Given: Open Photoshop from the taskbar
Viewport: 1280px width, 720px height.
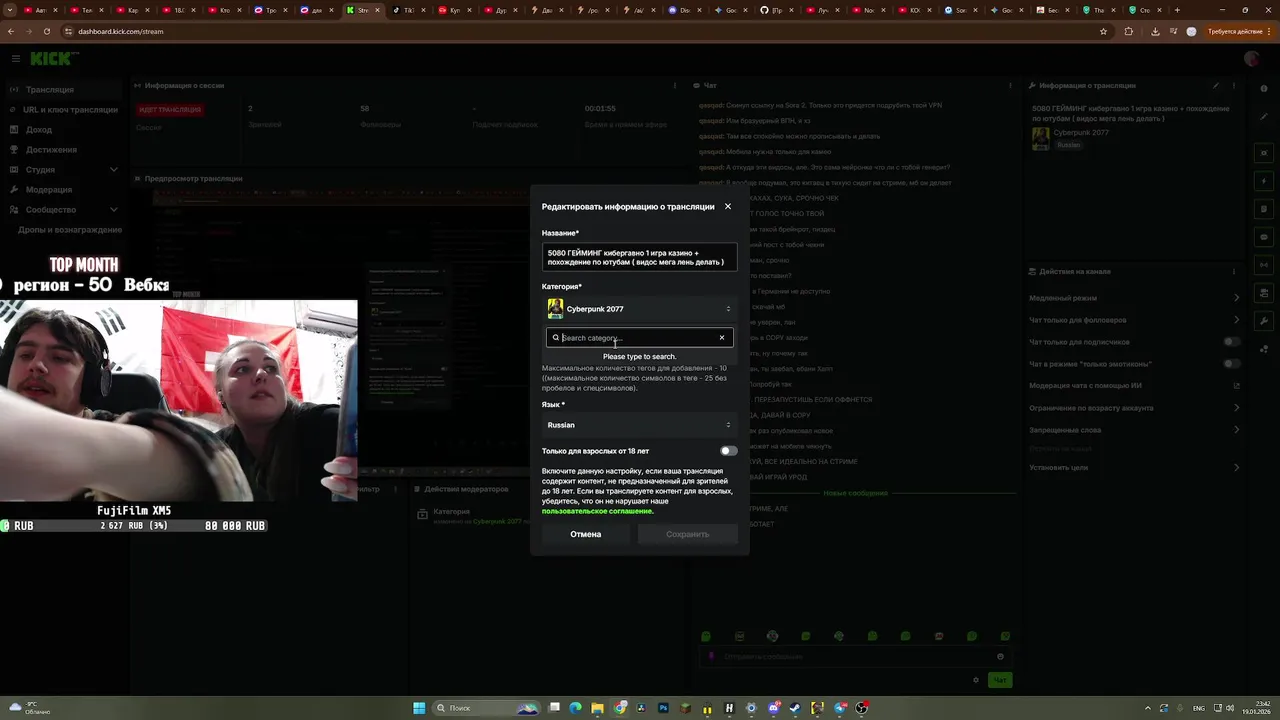Looking at the screenshot, I should tap(663, 708).
